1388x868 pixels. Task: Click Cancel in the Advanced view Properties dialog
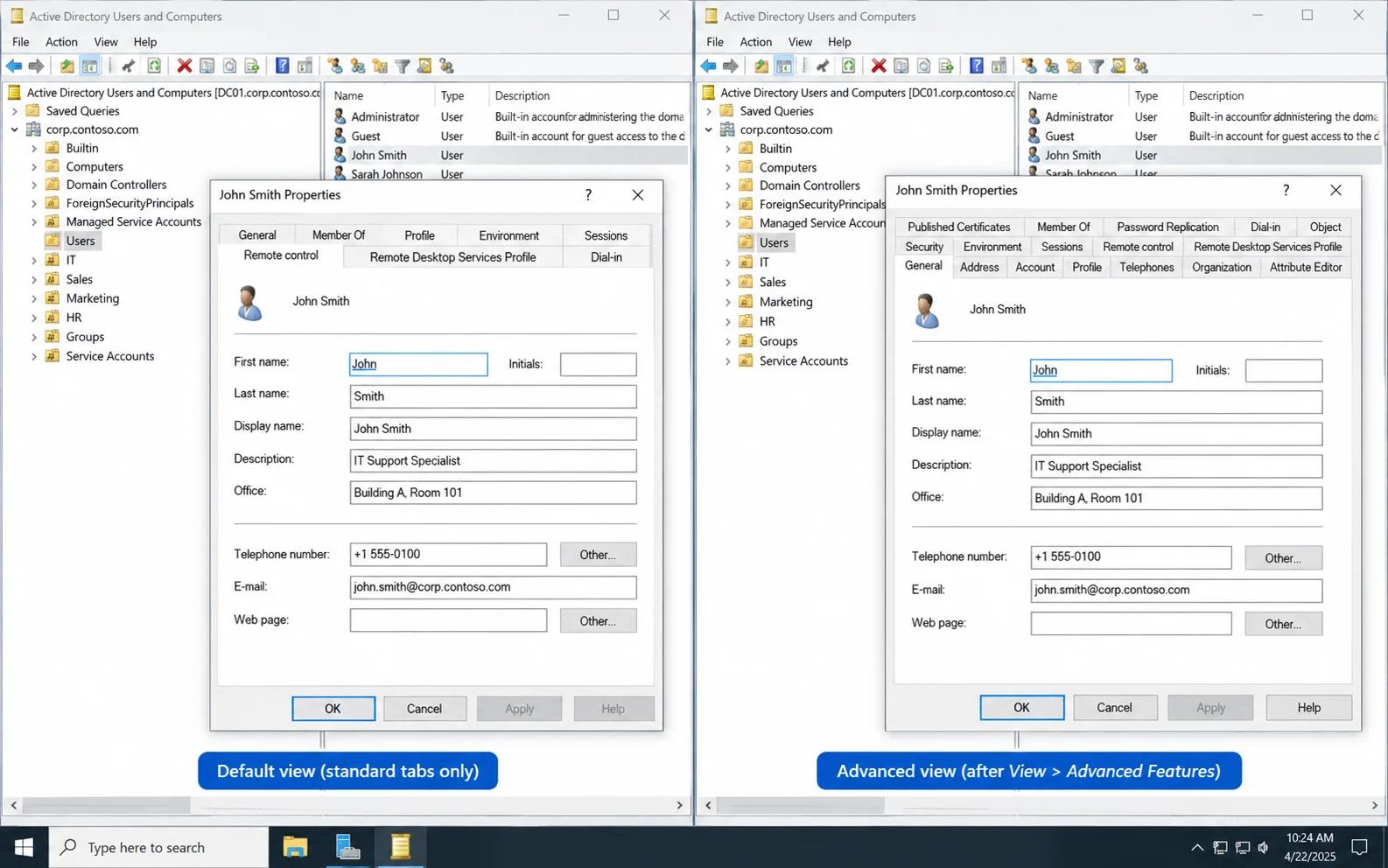(x=1115, y=707)
